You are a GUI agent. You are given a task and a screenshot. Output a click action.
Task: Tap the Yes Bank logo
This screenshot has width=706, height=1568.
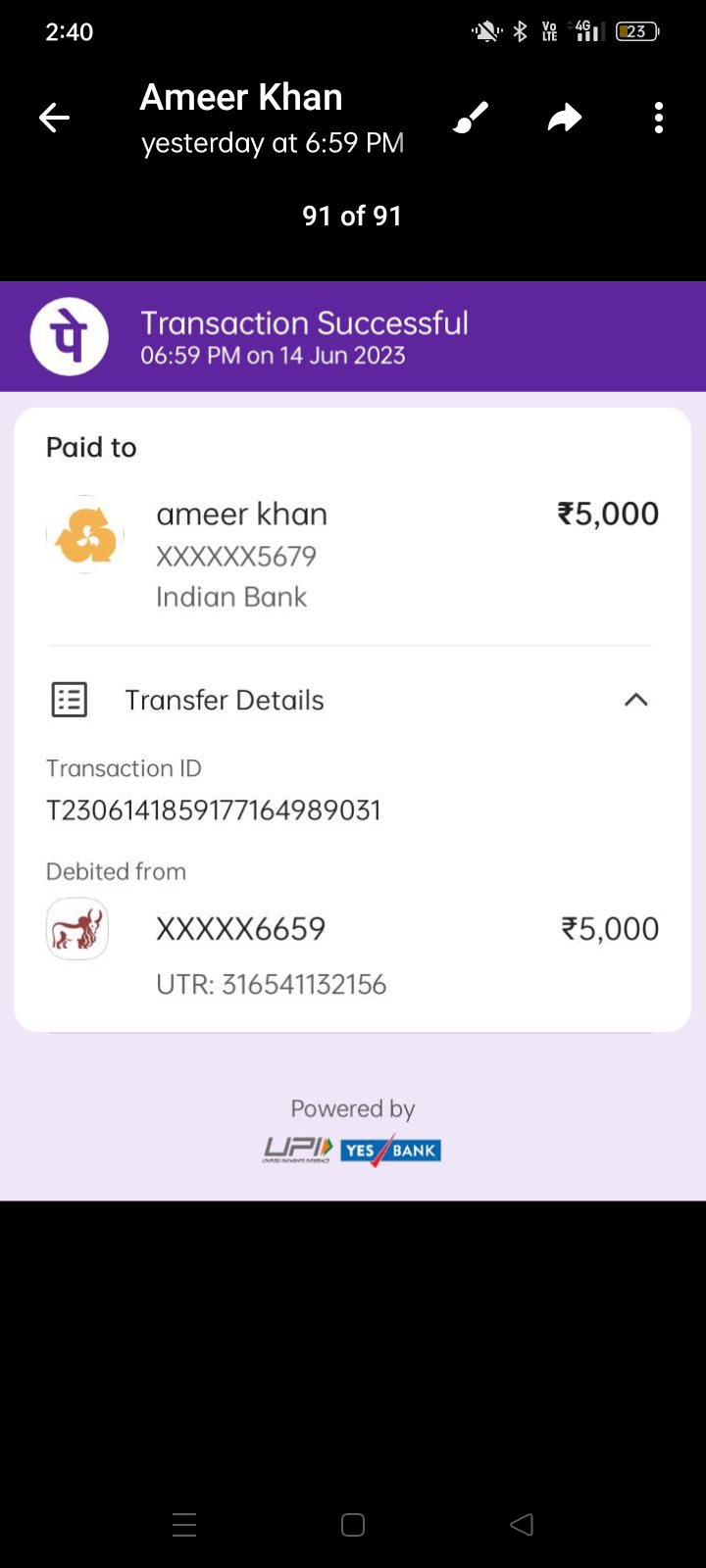click(390, 1150)
